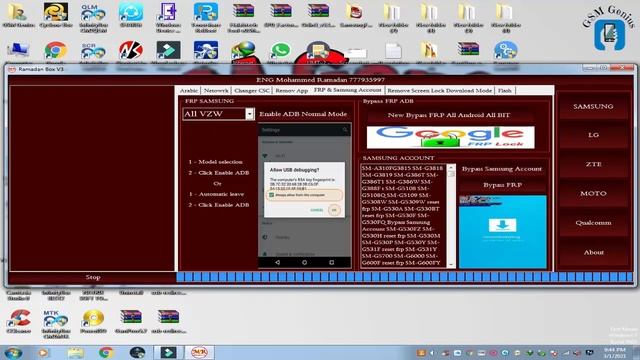The width and height of the screenshot is (640, 360).
Task: Open the Filmora desktop shortcut
Action: tap(168, 51)
